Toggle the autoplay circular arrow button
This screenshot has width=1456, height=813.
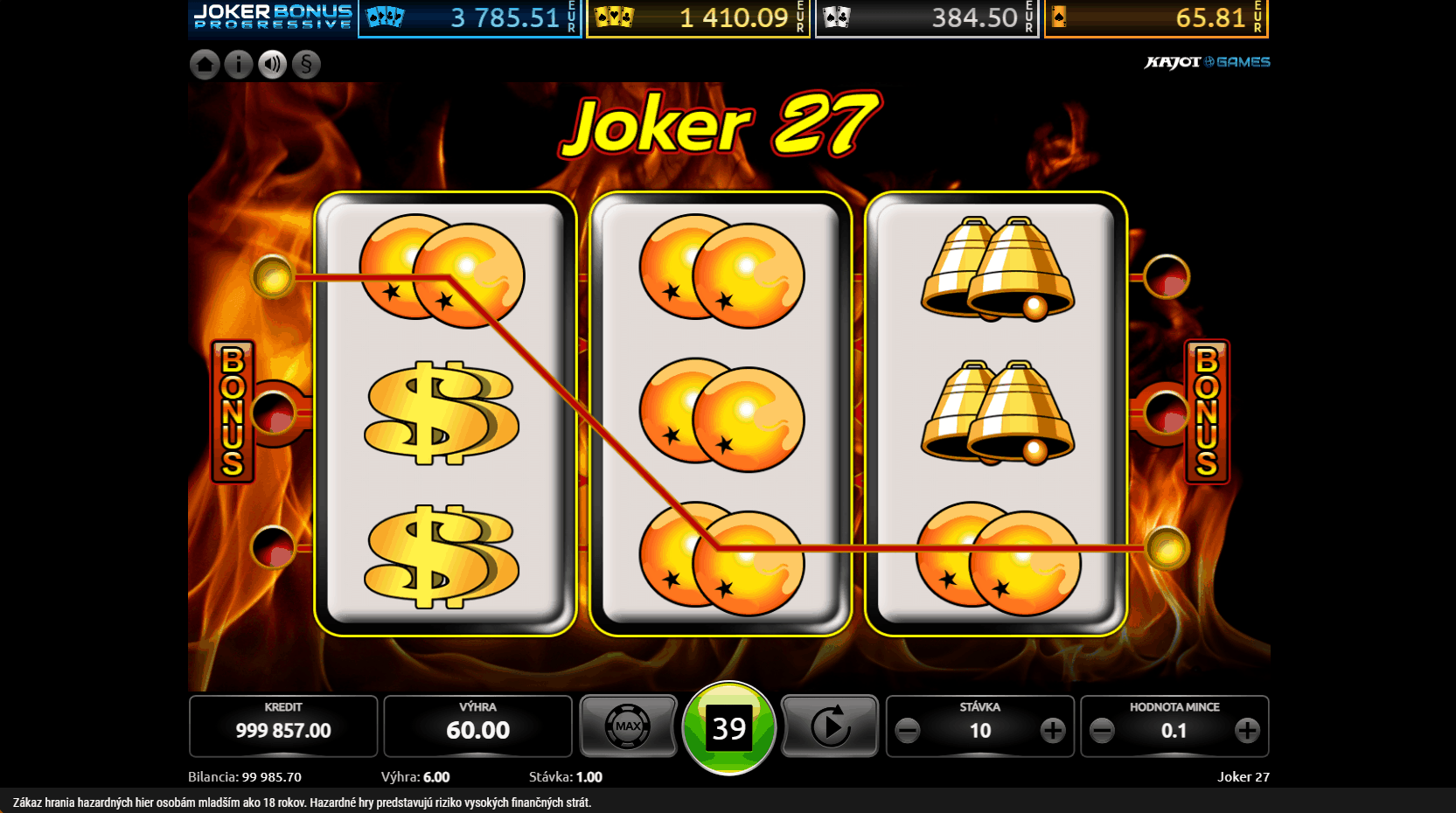829,726
